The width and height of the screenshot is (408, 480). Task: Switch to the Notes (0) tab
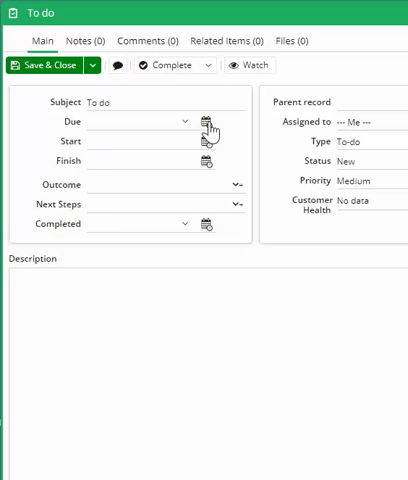pyautogui.click(x=86, y=41)
